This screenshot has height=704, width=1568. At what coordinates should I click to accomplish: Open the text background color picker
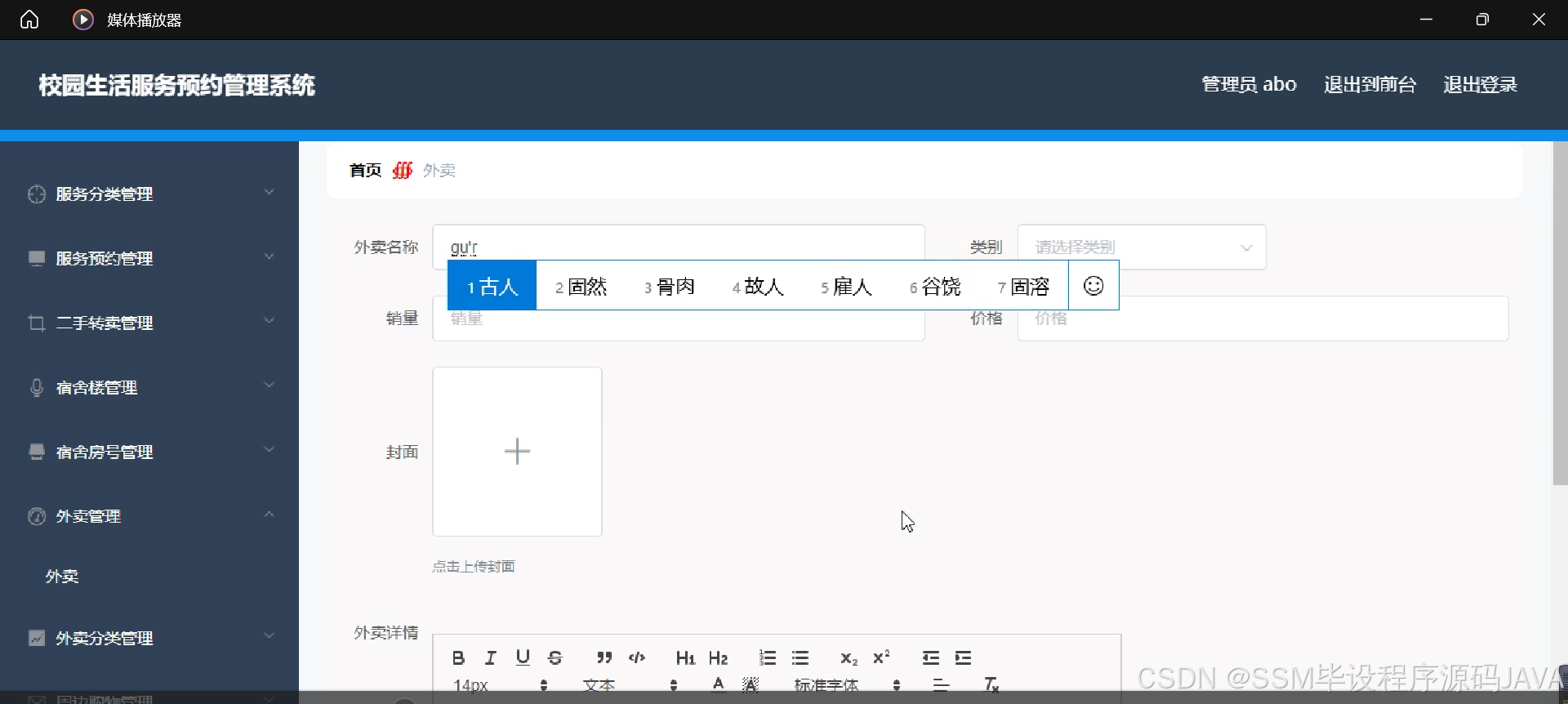[751, 684]
